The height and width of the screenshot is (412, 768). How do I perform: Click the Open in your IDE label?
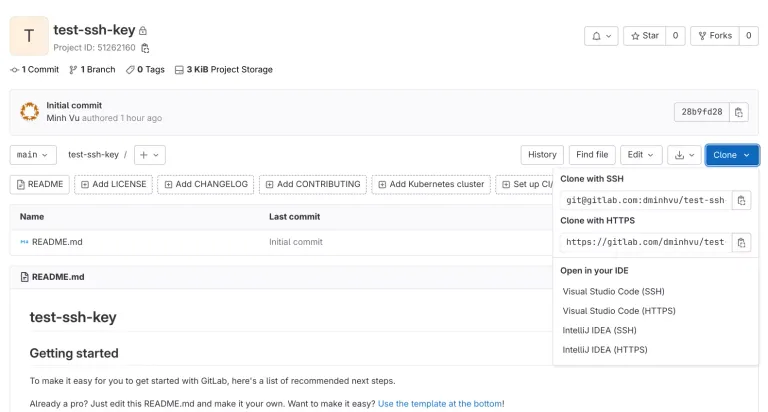594,270
